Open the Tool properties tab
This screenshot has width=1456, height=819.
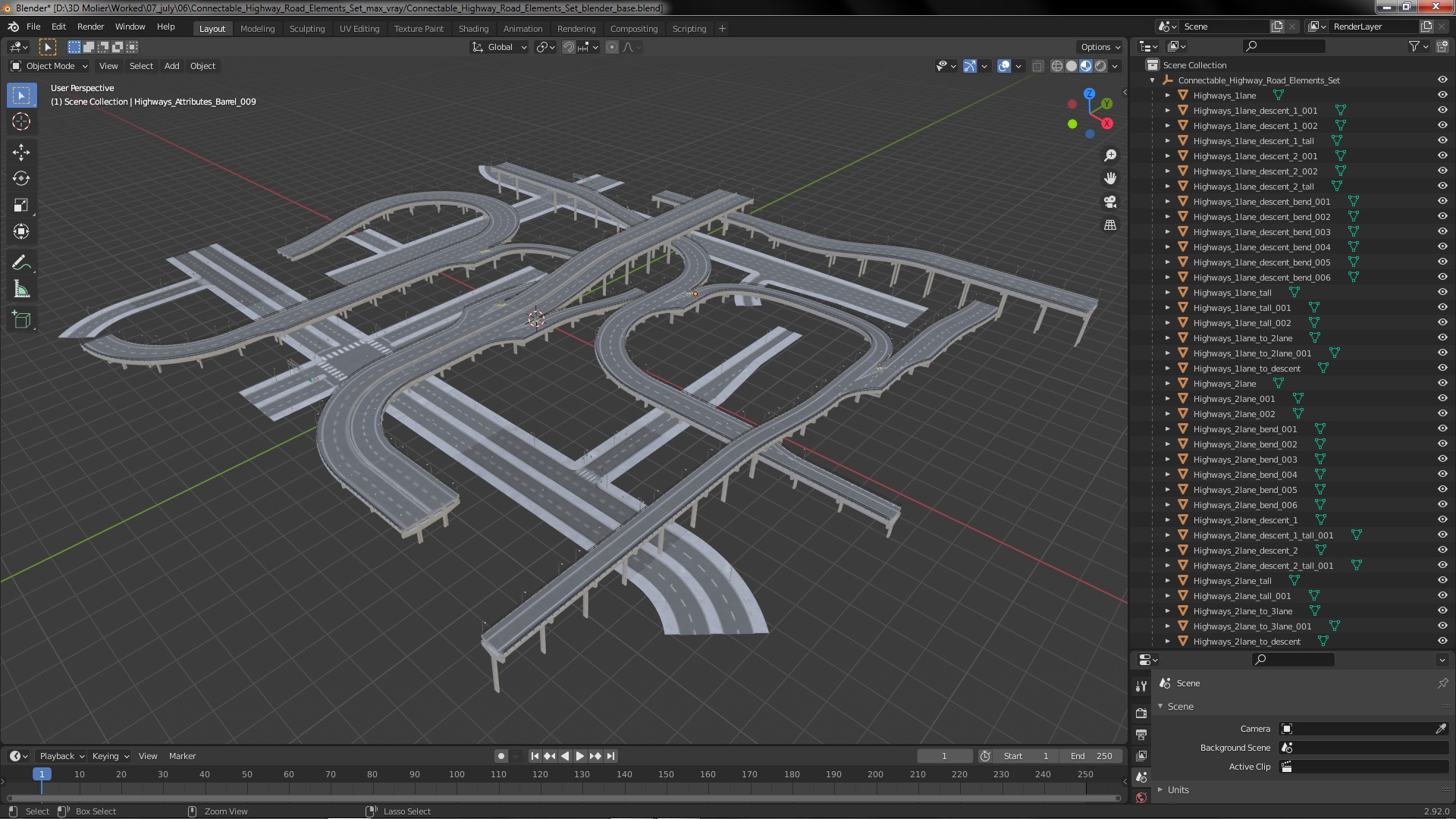pyautogui.click(x=1141, y=686)
